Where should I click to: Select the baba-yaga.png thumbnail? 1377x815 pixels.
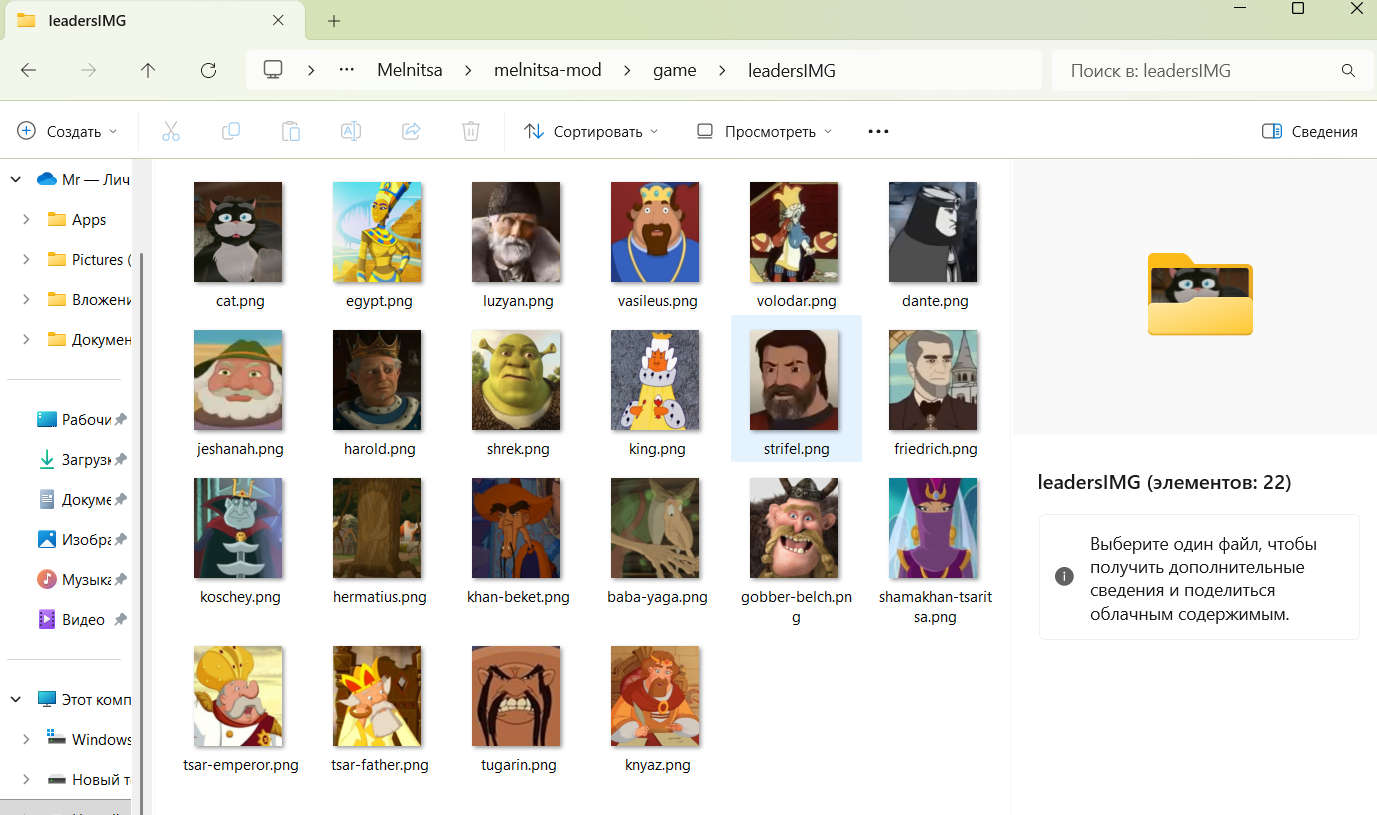[655, 528]
